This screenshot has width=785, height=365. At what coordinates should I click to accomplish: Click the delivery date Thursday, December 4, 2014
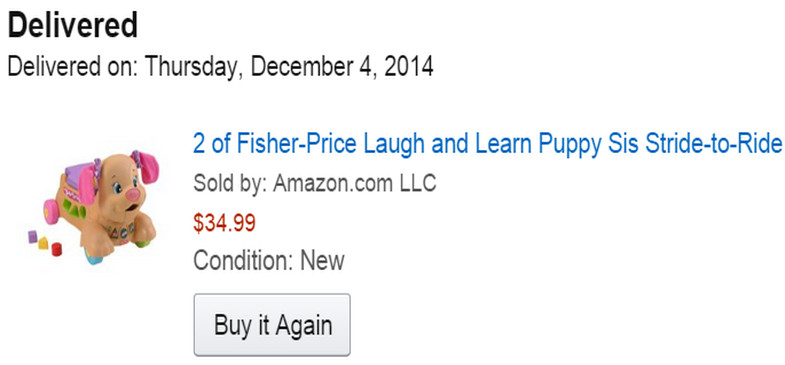point(289,66)
